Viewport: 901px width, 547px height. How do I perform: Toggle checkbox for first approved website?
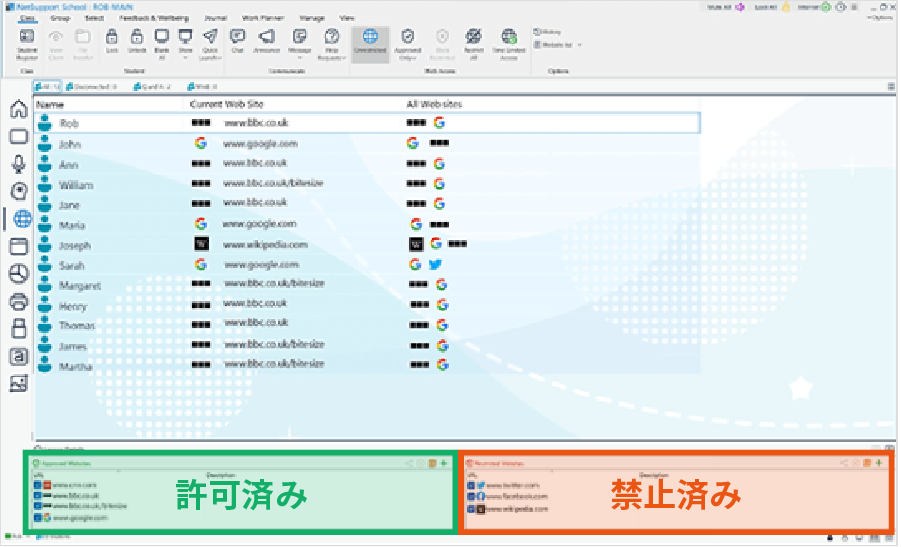click(38, 485)
